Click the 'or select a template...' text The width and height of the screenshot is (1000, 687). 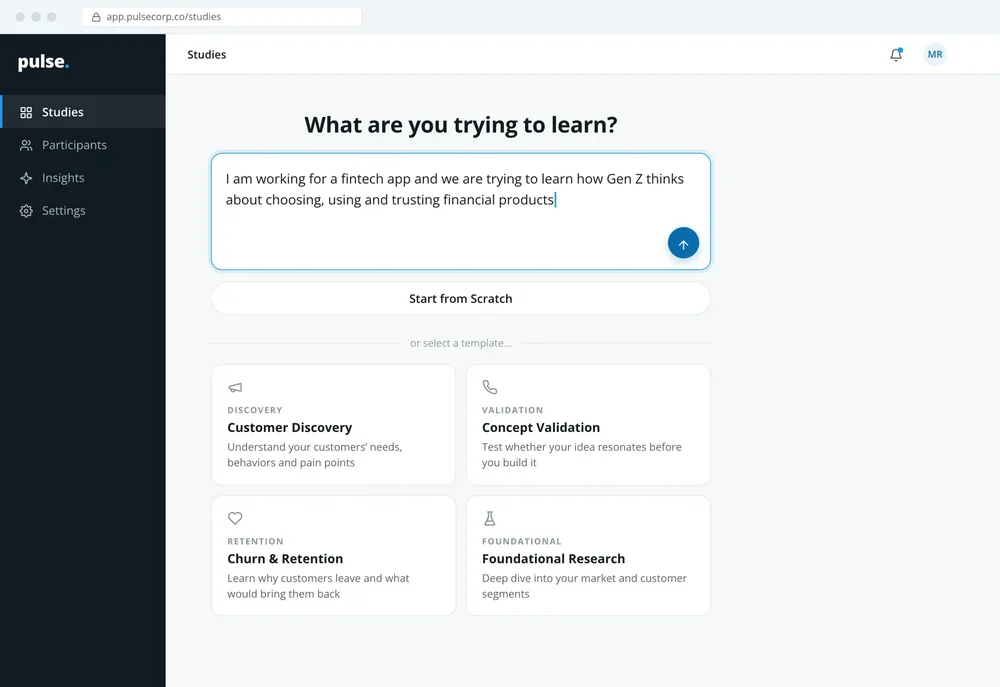point(460,343)
